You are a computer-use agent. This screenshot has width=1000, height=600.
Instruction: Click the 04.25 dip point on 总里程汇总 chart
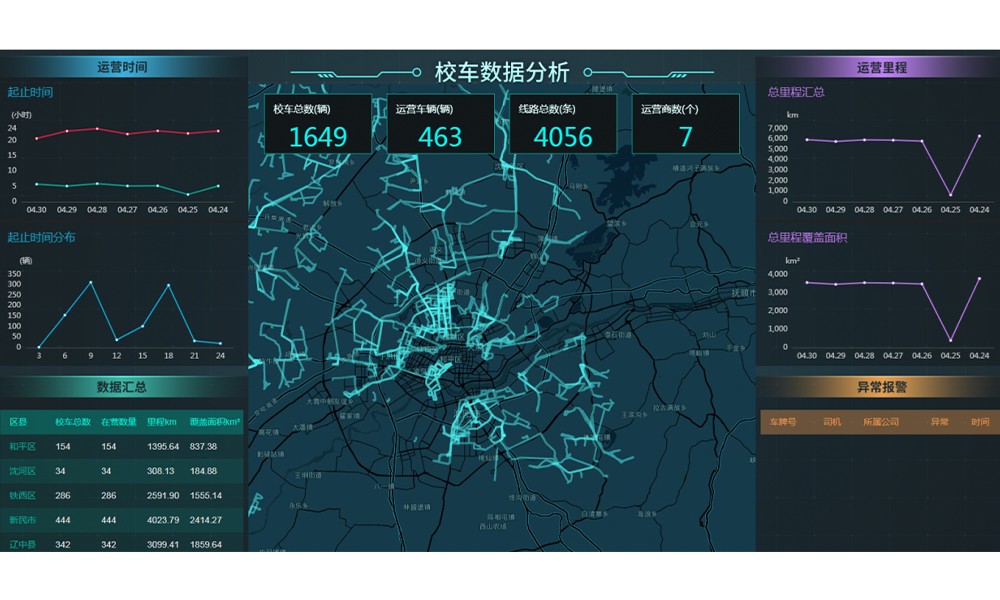[x=950, y=195]
